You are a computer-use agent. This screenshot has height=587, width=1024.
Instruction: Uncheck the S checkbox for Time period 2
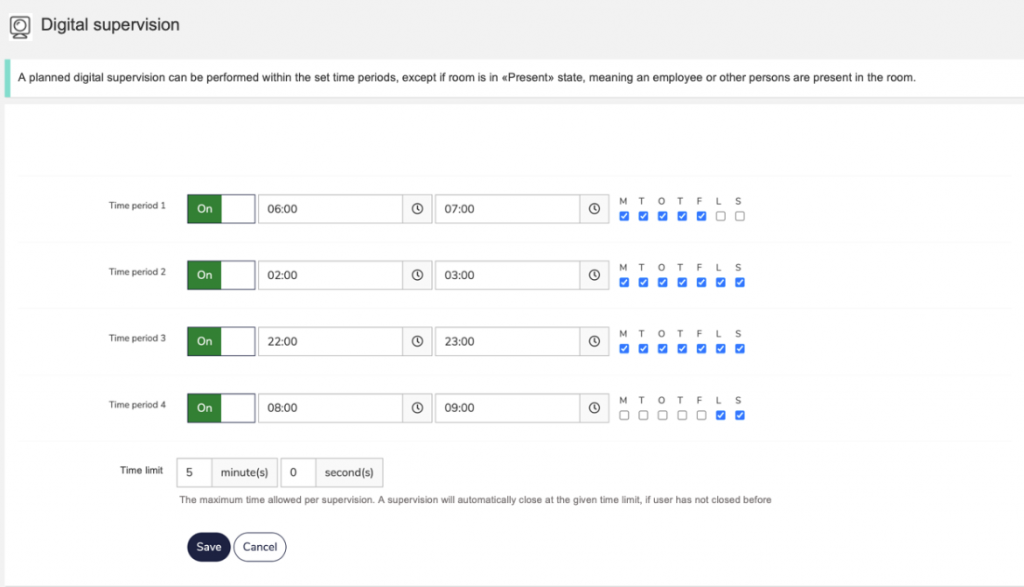740,283
